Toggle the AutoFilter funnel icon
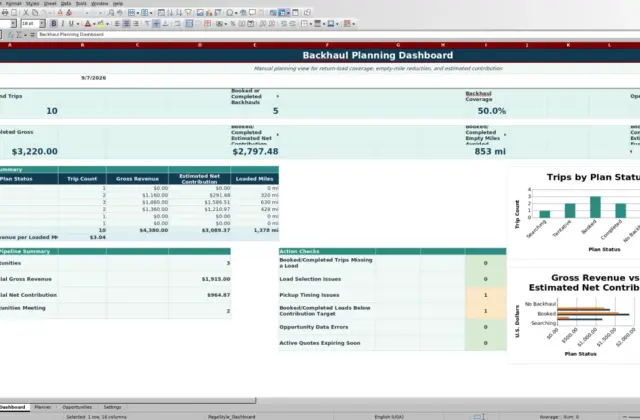 pyautogui.click(x=188, y=13)
